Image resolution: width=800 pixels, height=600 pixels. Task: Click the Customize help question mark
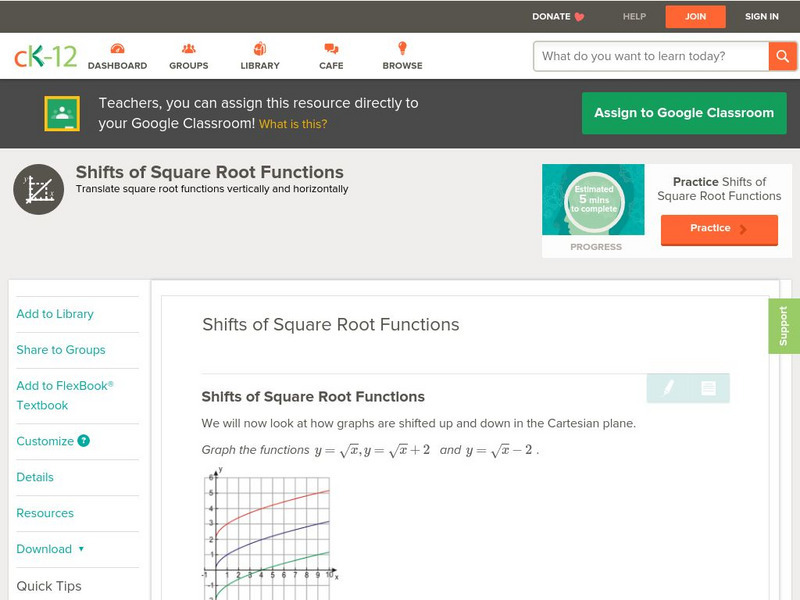pos(84,441)
